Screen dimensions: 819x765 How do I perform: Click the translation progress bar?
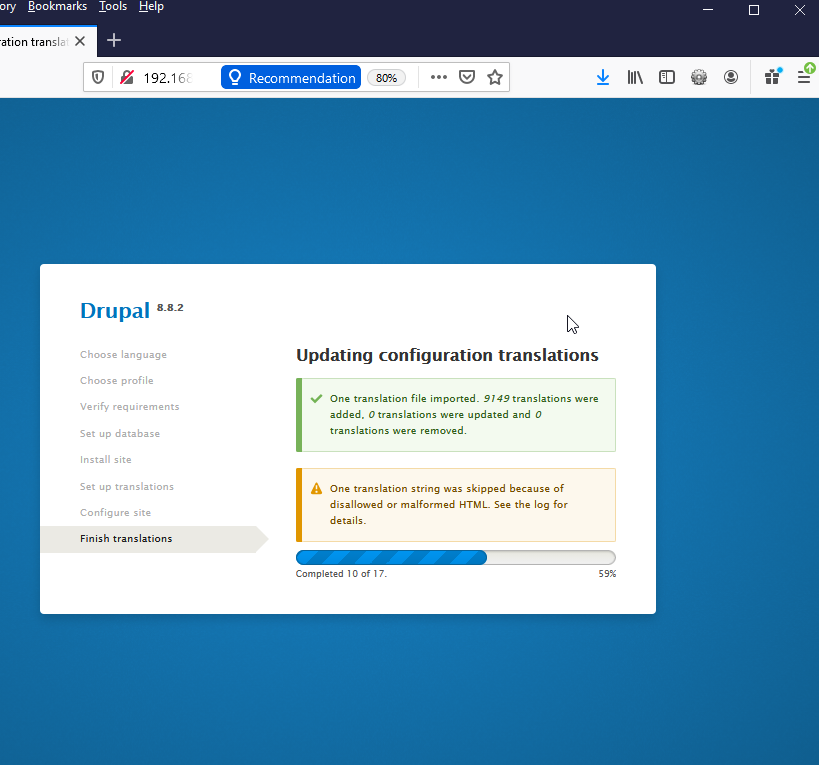coord(455,558)
